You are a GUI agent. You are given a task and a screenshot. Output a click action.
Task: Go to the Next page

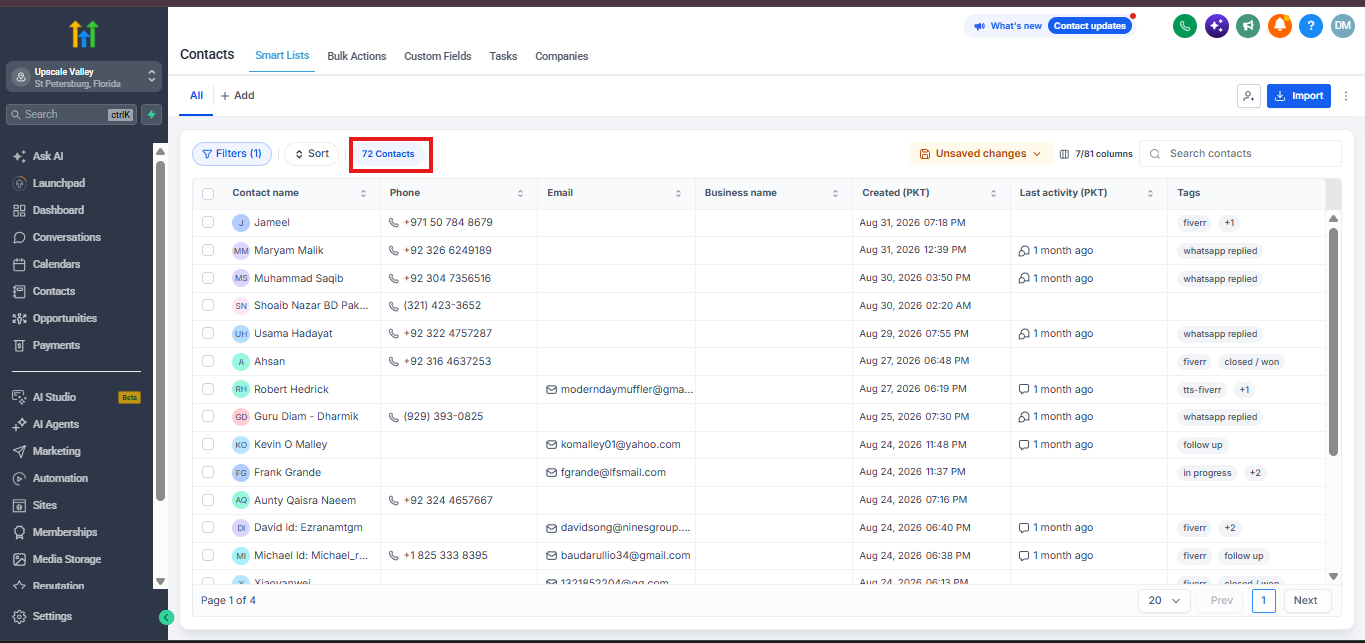click(1306, 600)
